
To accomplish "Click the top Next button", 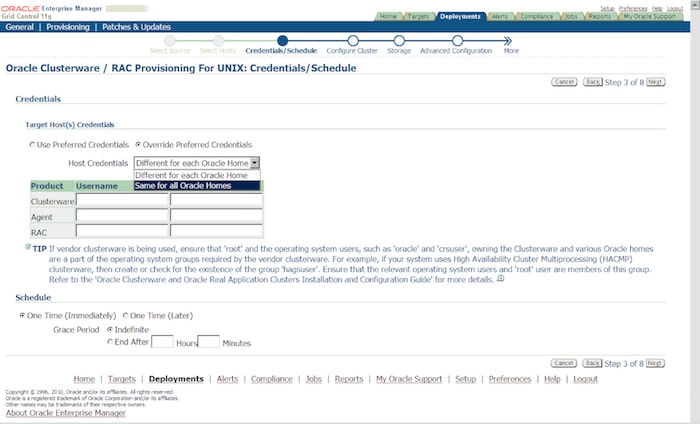I will (655, 82).
